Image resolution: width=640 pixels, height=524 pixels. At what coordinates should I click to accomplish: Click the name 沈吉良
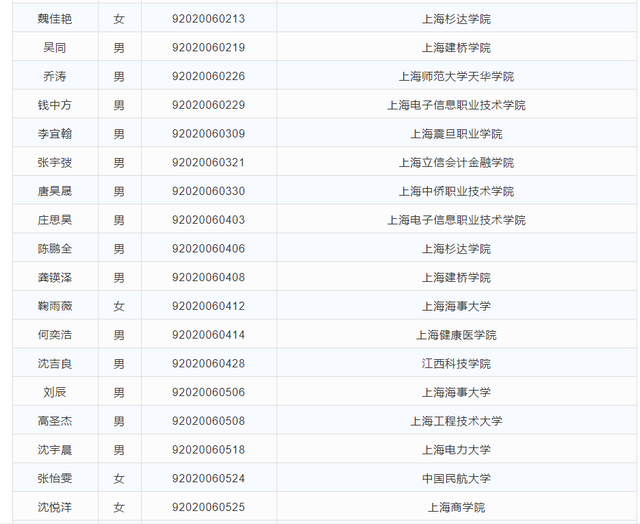pyautogui.click(x=55, y=364)
